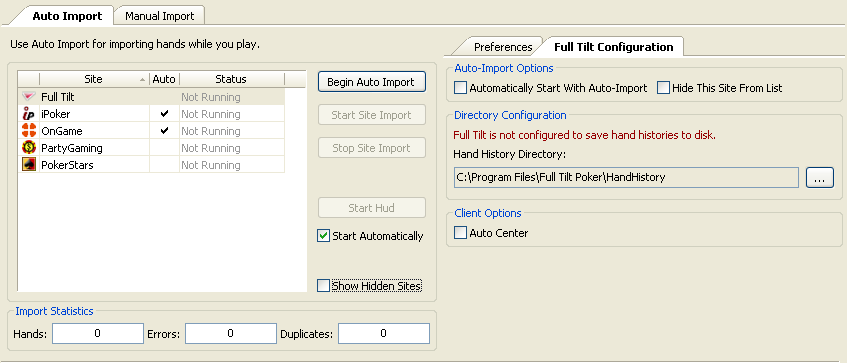This screenshot has height=363, width=847.
Task: Click Begin Auto Import button
Action: pos(371,82)
